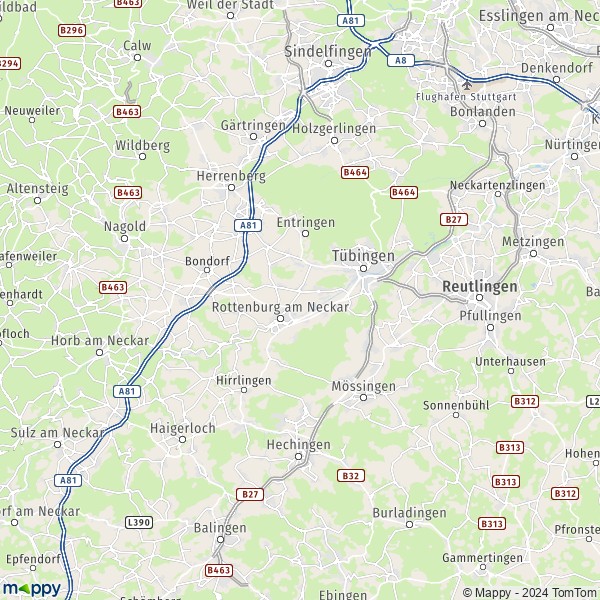600x600 pixels.
Task: Select the Nagold town marker
Action: (124, 238)
